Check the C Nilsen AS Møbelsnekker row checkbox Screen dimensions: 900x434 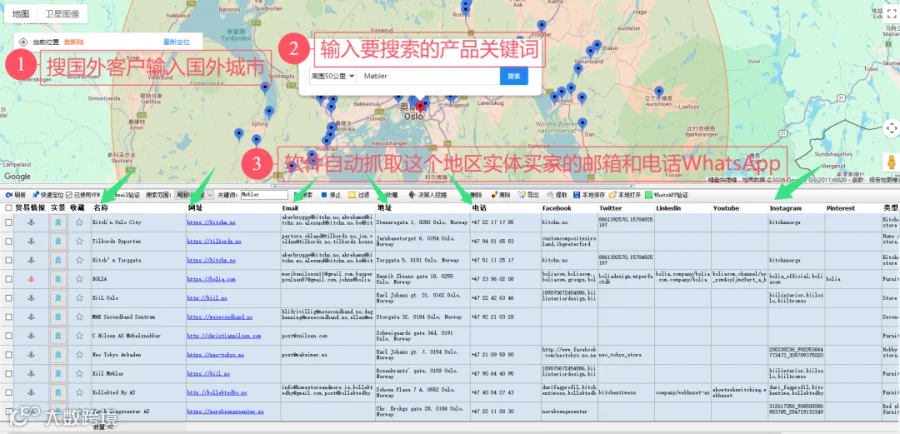(x=9, y=336)
